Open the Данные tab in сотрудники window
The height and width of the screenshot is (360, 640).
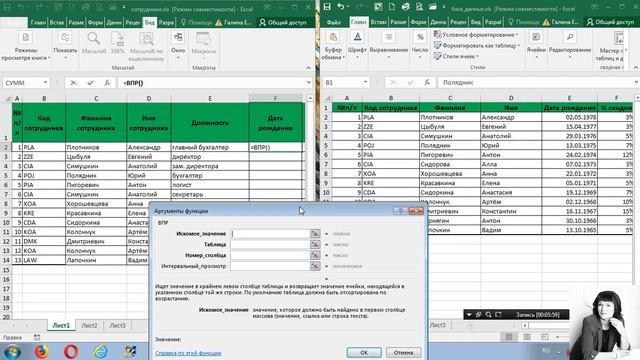[x=114, y=22]
